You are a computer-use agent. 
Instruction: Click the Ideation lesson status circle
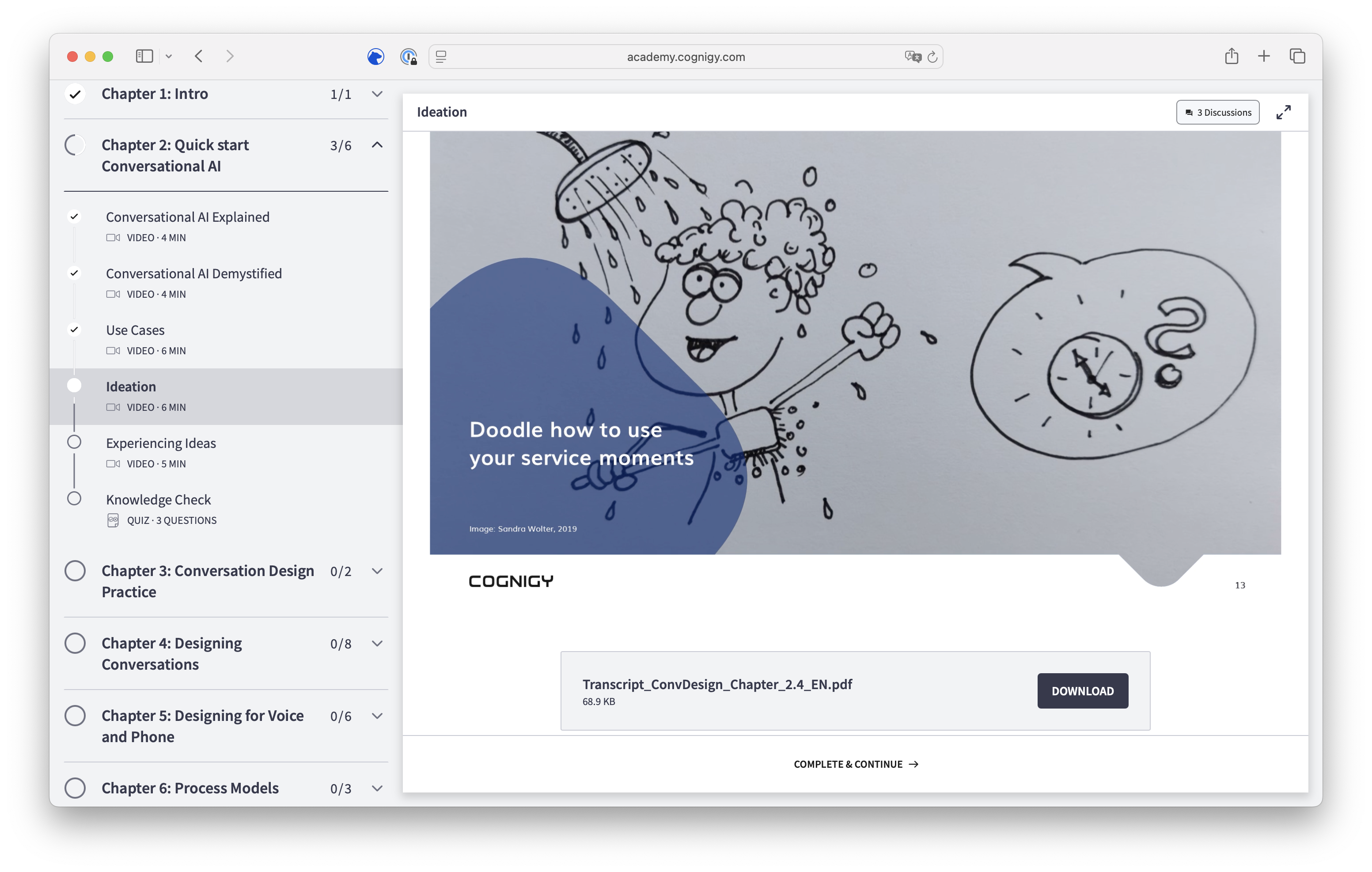click(x=74, y=386)
